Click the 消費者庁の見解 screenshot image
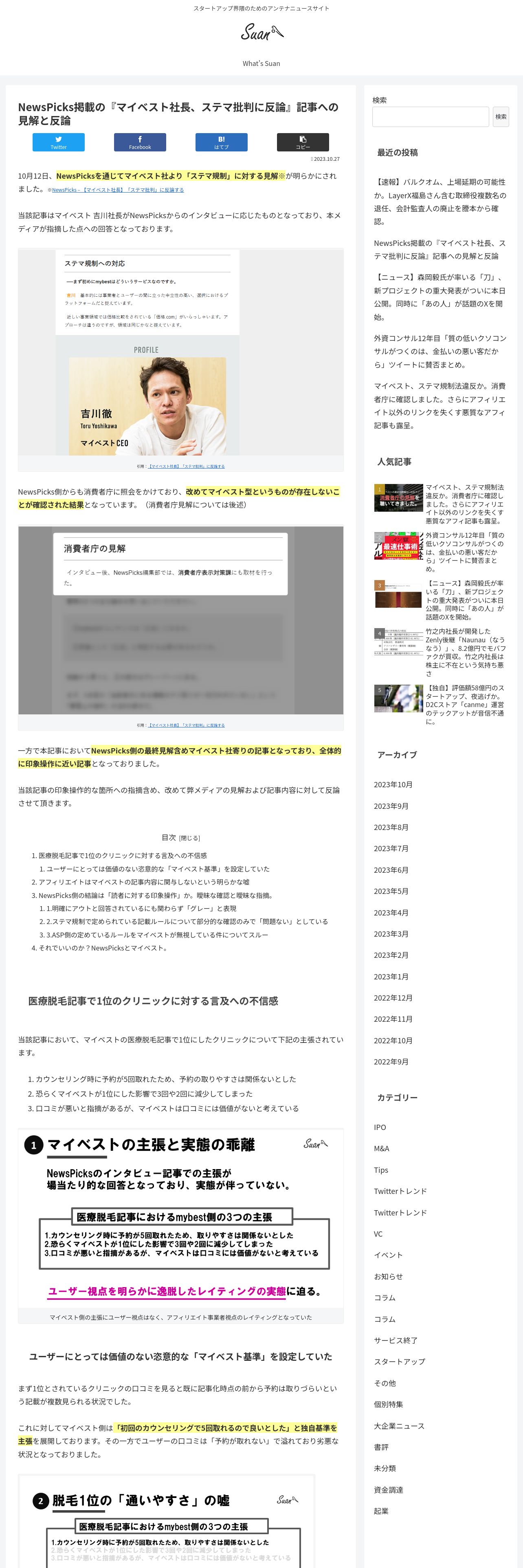Screen dimensions: 523x1568 coord(181,620)
